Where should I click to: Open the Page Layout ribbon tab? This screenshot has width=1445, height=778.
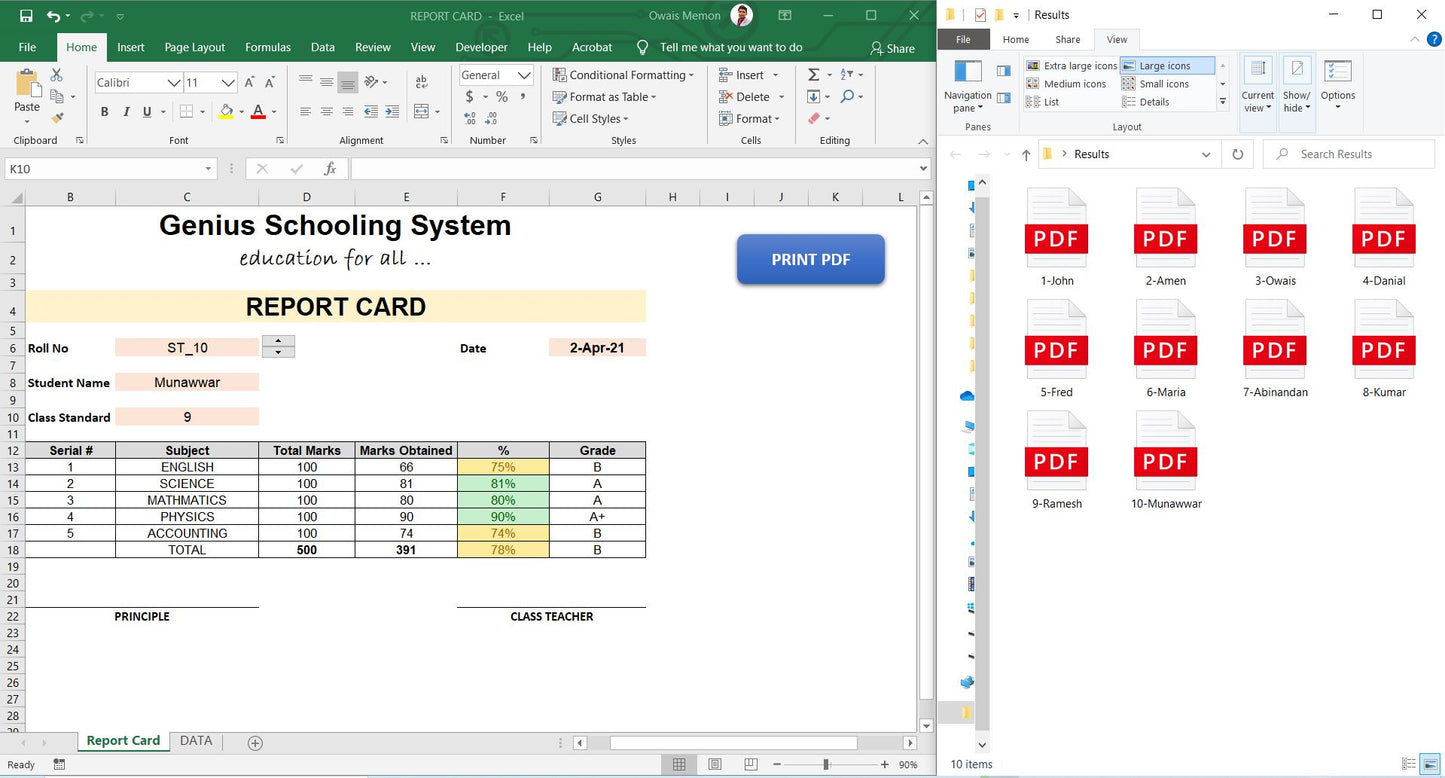(x=195, y=47)
